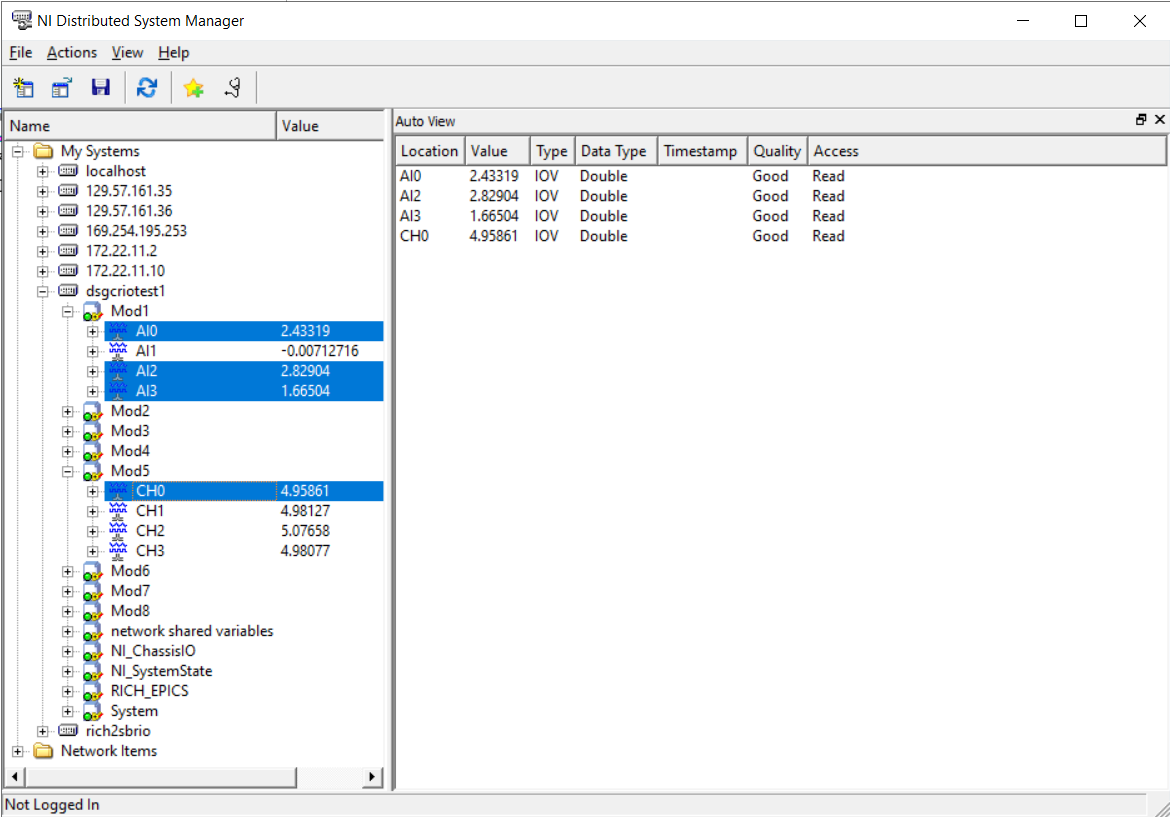Viewport: 1170px width, 817px height.
Task: Close the Auto View panel
Action: pos(1160,119)
